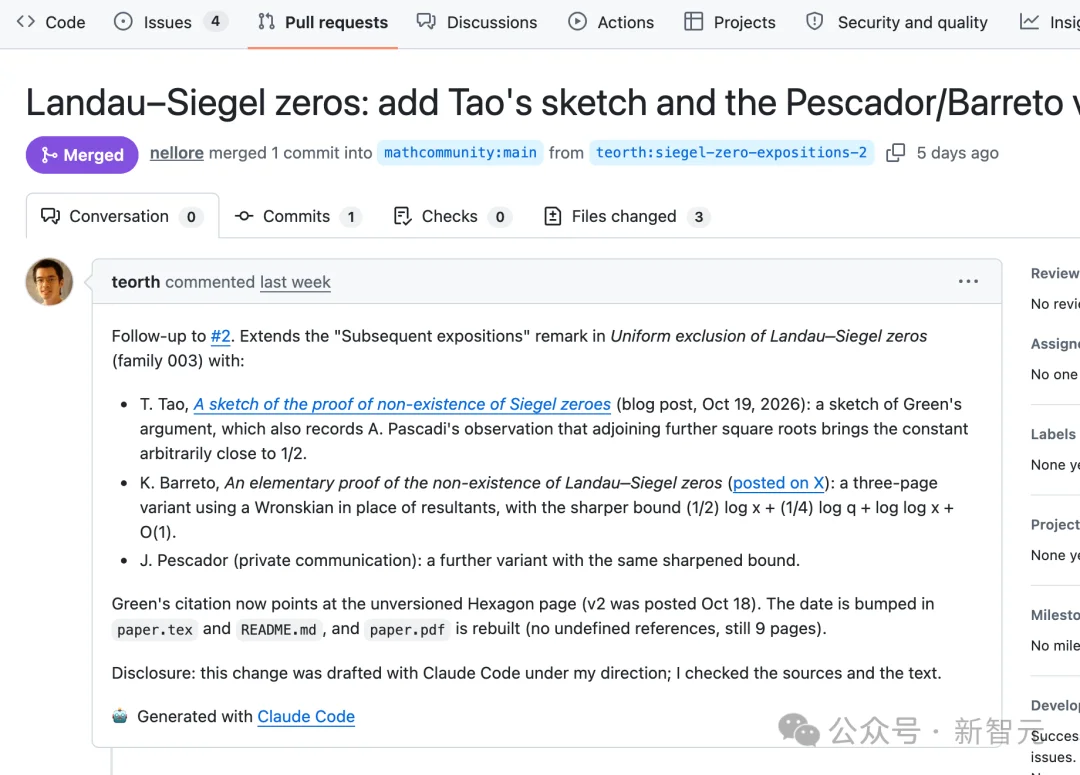
Task: Copy the head branch name icon
Action: pos(895,152)
